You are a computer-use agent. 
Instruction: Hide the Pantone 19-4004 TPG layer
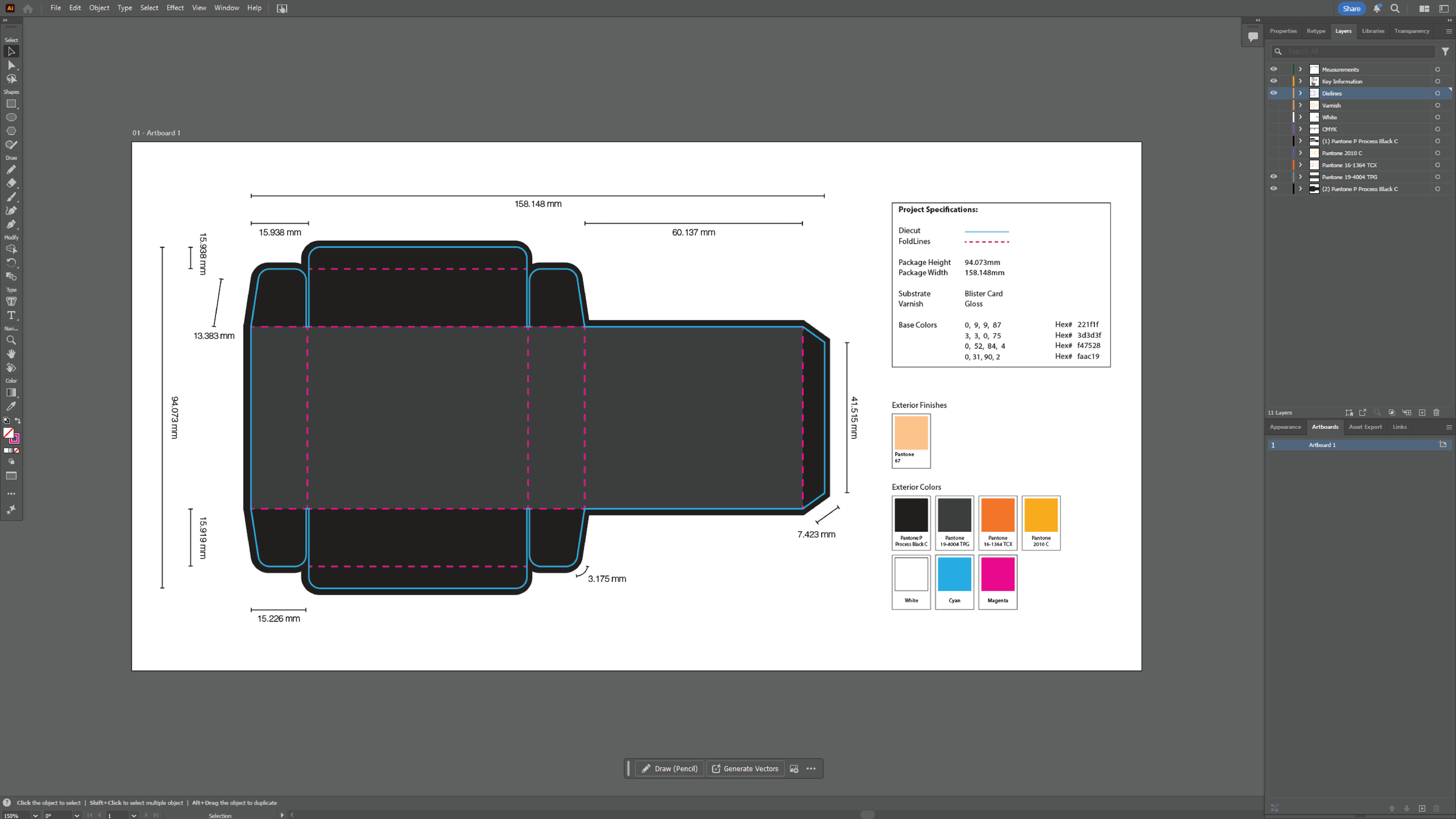click(1273, 176)
